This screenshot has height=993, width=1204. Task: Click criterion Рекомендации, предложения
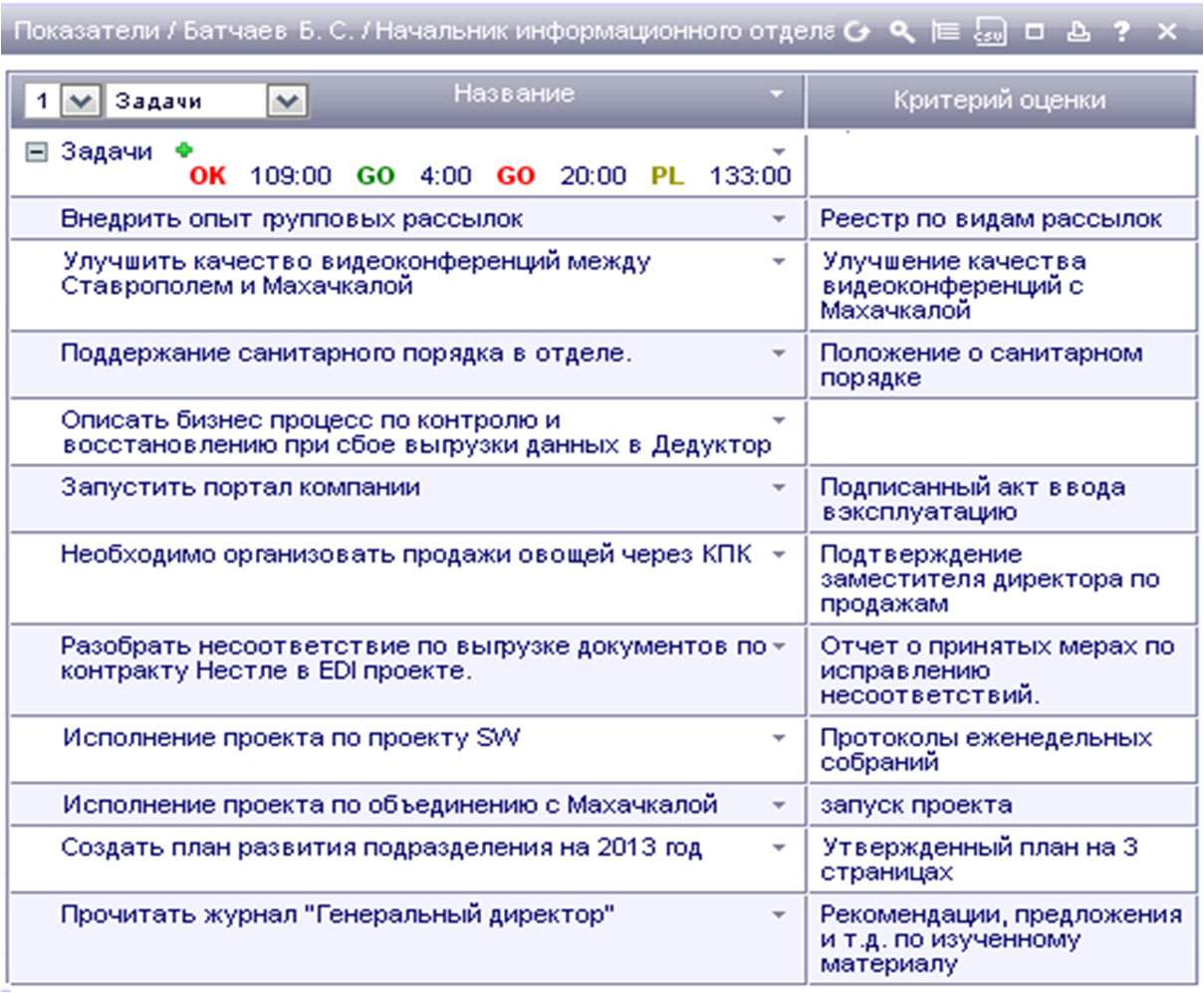coord(1001,939)
